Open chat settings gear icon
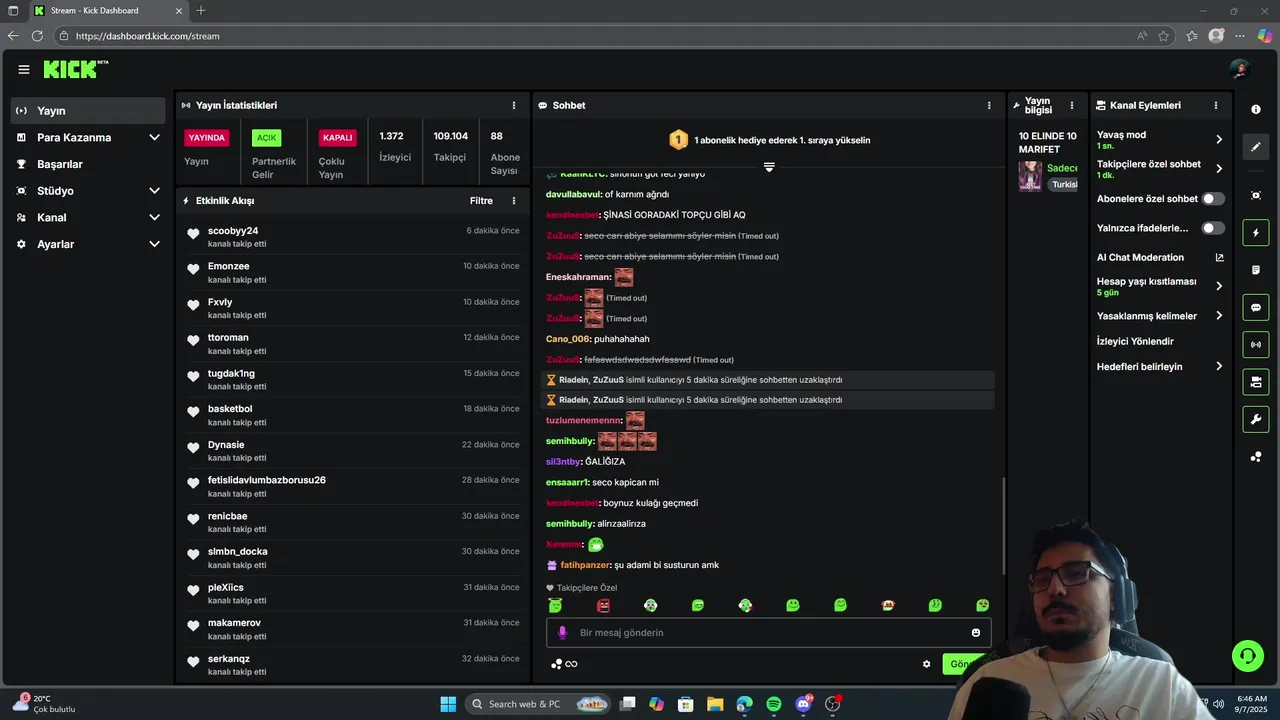The image size is (1280, 720). click(926, 664)
